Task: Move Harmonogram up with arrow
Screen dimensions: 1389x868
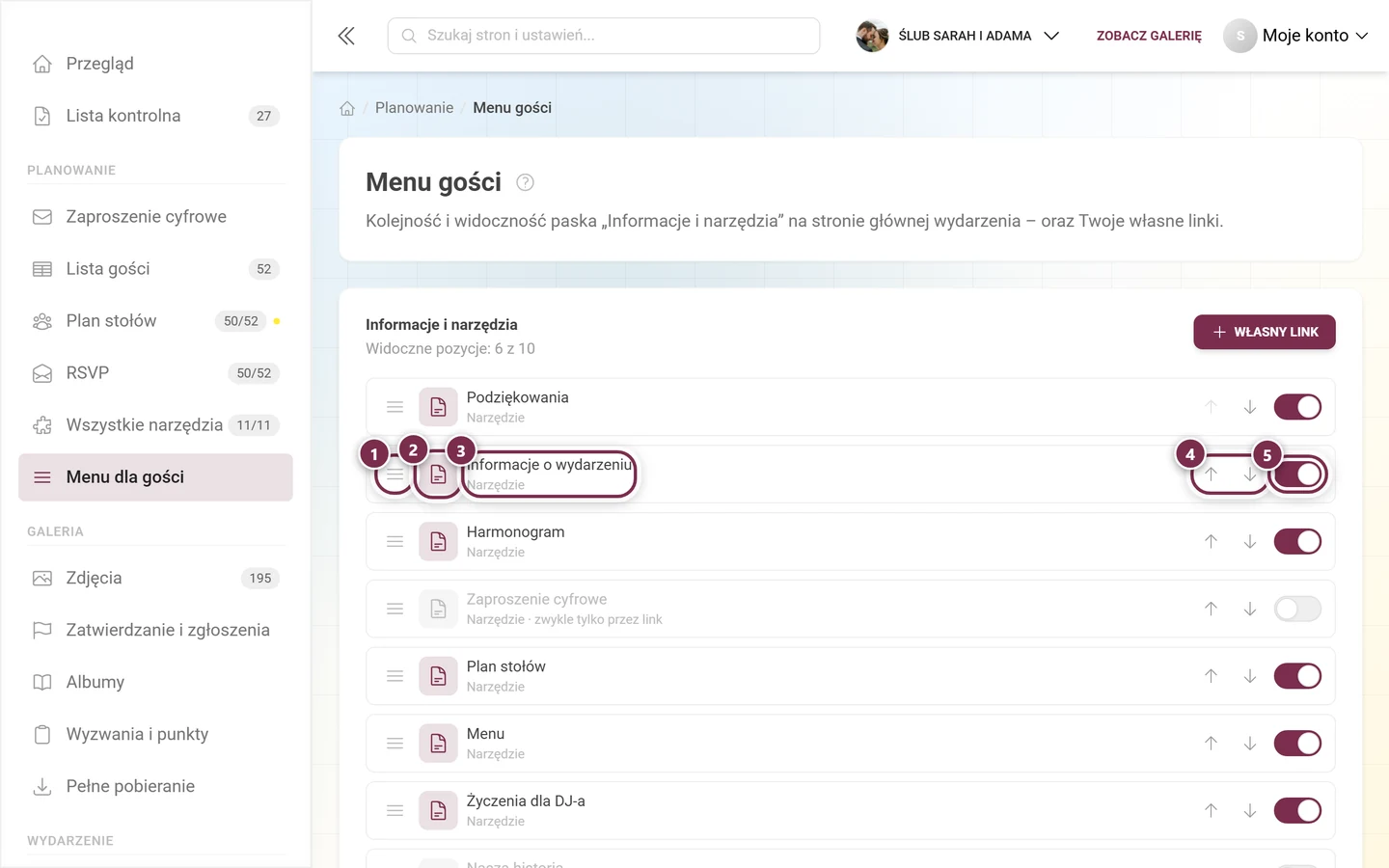Action: pyautogui.click(x=1211, y=542)
